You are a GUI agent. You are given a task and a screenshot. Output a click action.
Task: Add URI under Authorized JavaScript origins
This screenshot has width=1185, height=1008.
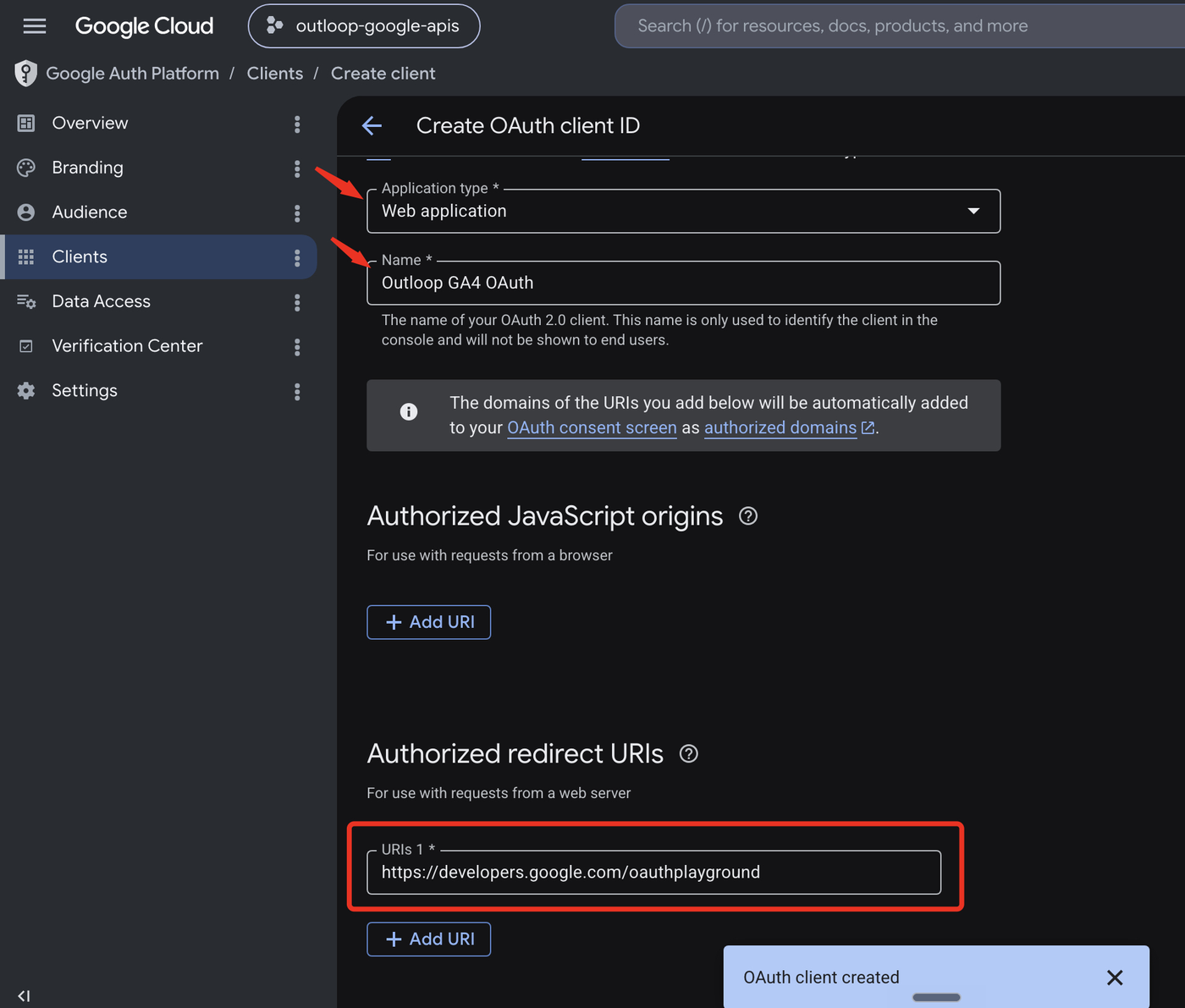(429, 622)
